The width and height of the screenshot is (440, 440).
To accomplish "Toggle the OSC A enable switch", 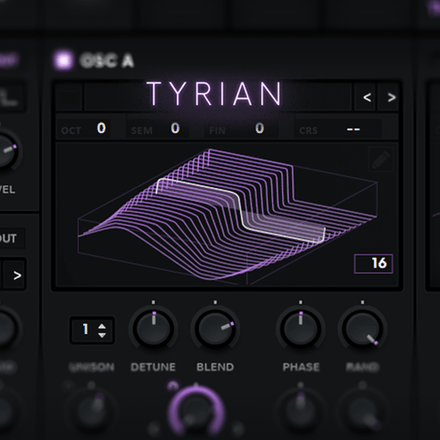I will click(x=63, y=61).
